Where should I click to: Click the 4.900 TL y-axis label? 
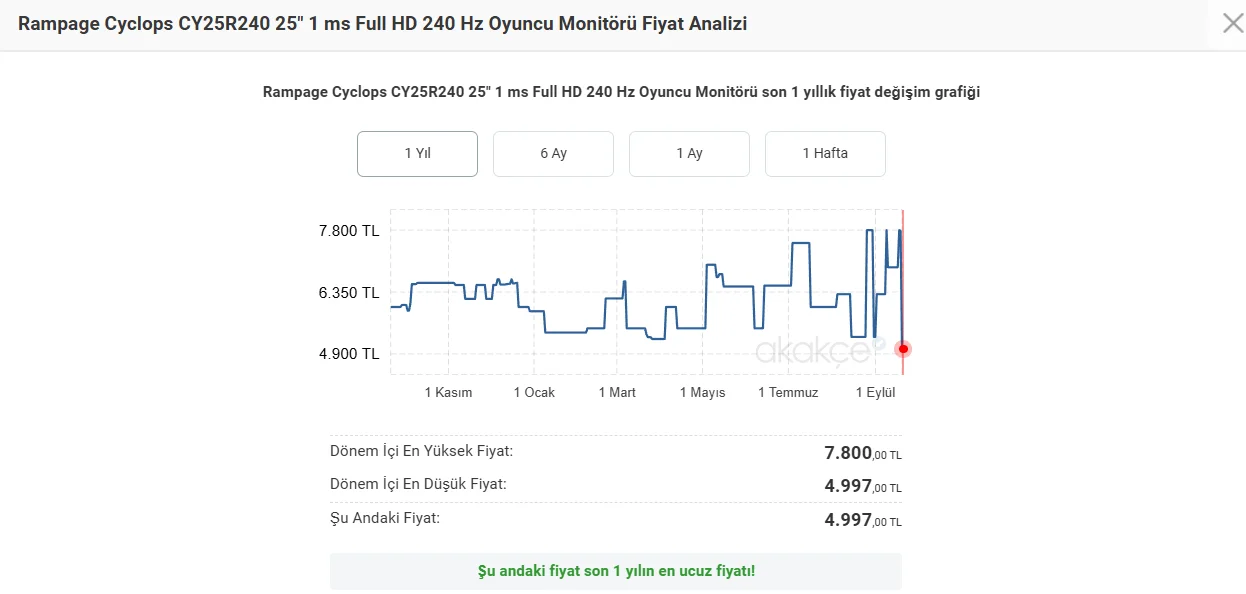[x=349, y=353]
